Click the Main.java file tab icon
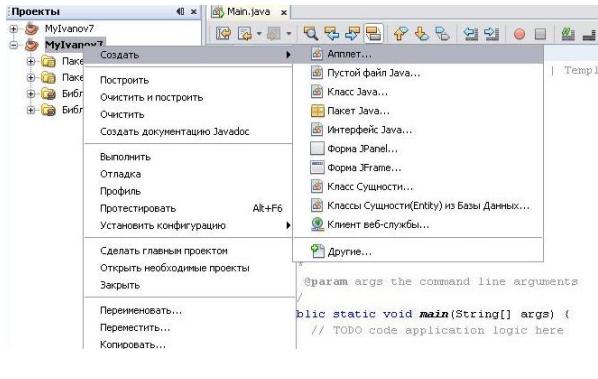 point(217,12)
